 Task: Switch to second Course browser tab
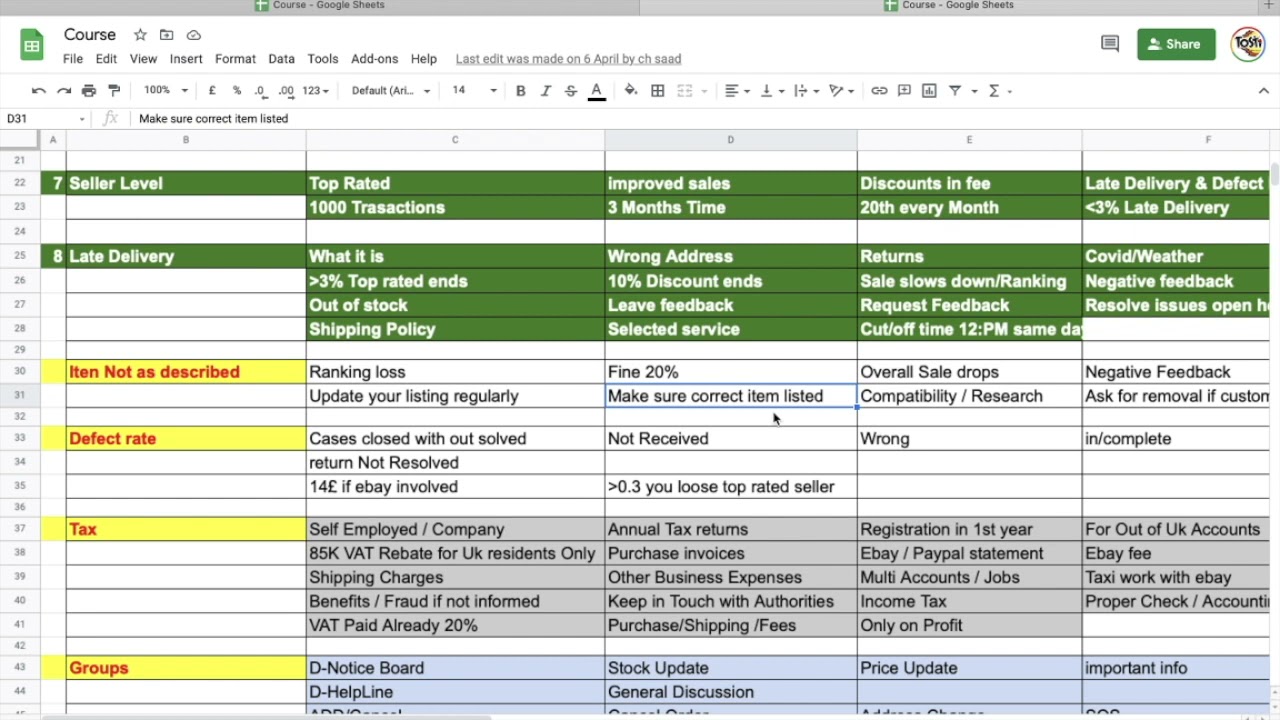click(x=949, y=6)
